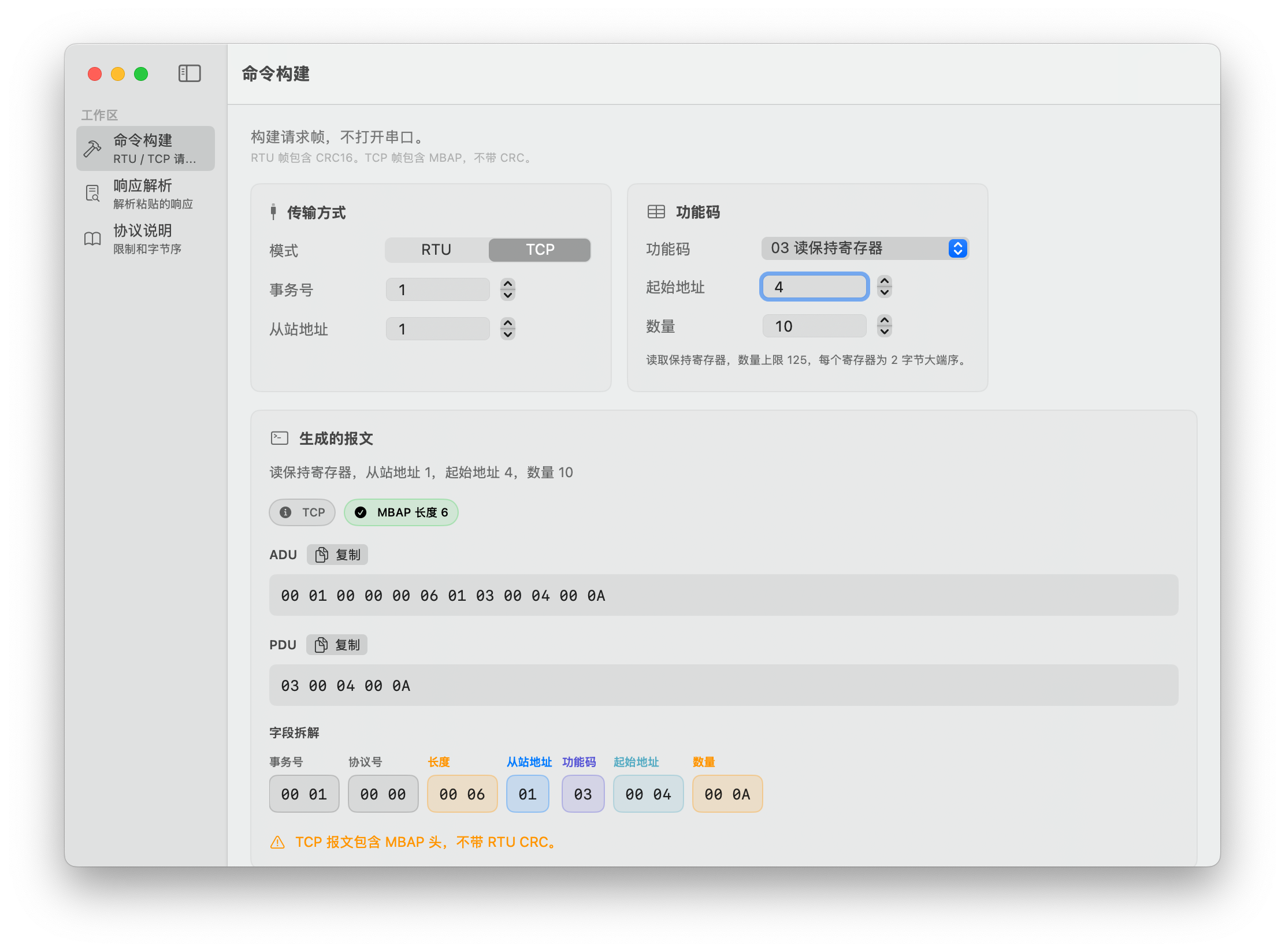Switch mode to TCP
Viewport: 1285px width, 952px height.
[x=540, y=250]
